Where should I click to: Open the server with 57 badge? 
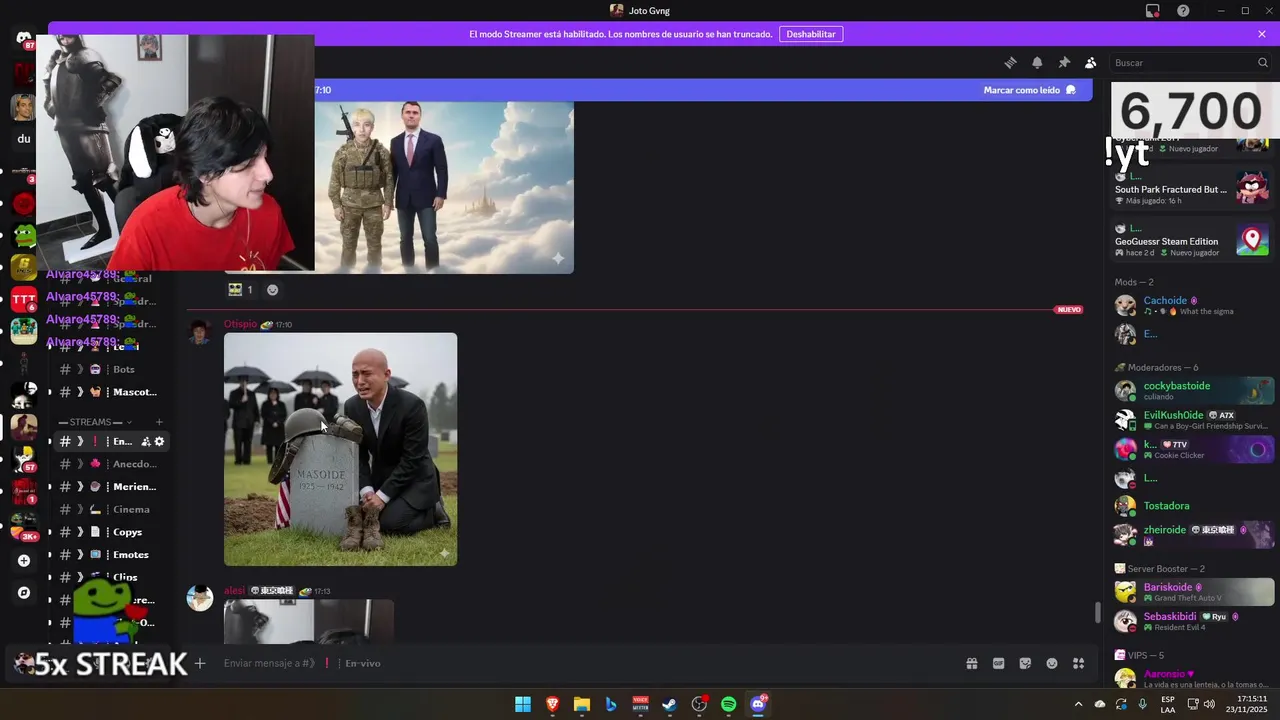[x=24, y=458]
